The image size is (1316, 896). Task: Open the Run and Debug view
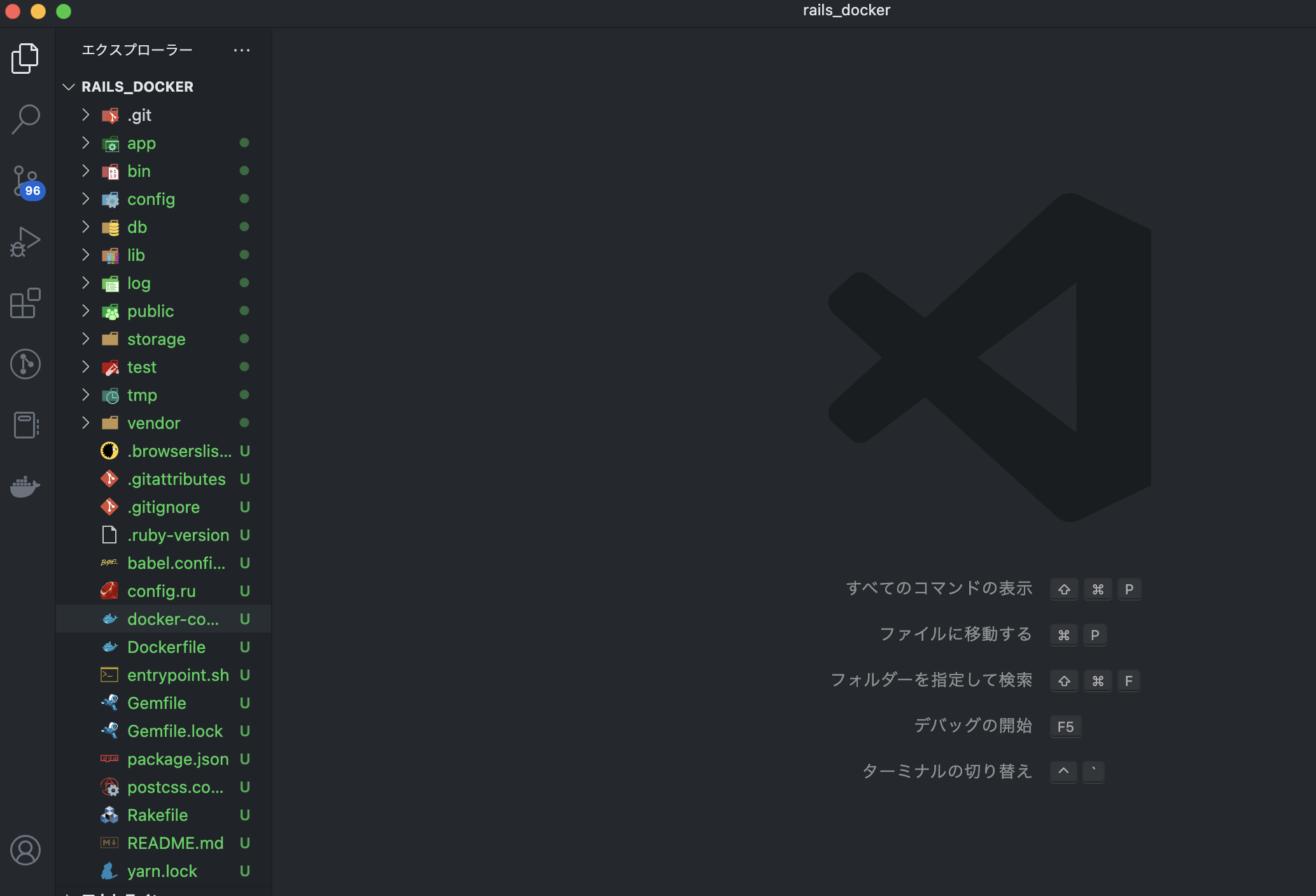[25, 242]
